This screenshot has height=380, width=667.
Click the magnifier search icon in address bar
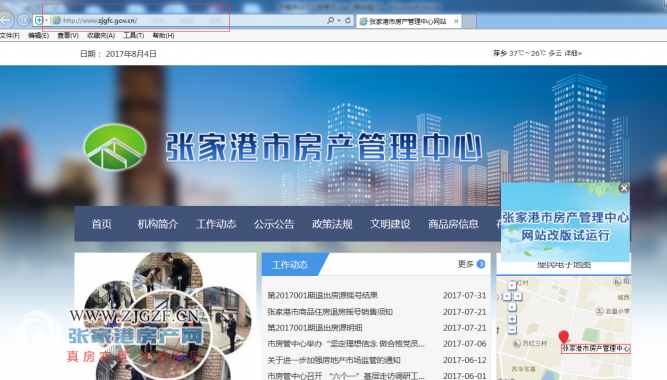tap(330, 20)
